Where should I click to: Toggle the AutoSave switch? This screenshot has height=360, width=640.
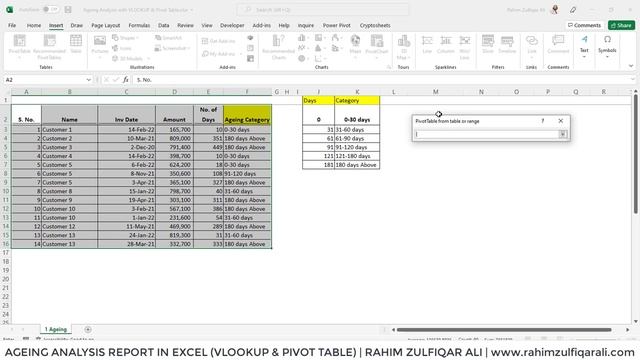coord(51,9)
